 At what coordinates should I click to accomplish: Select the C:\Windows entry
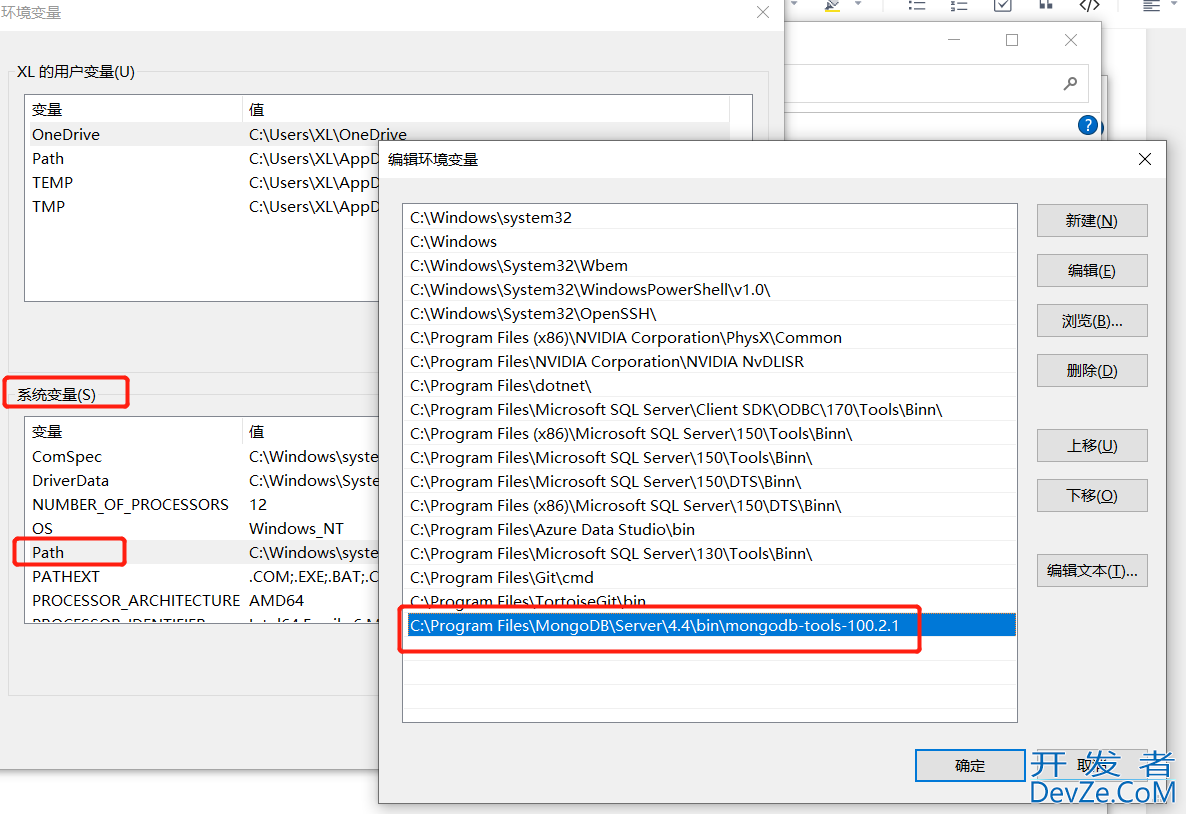click(x=709, y=241)
